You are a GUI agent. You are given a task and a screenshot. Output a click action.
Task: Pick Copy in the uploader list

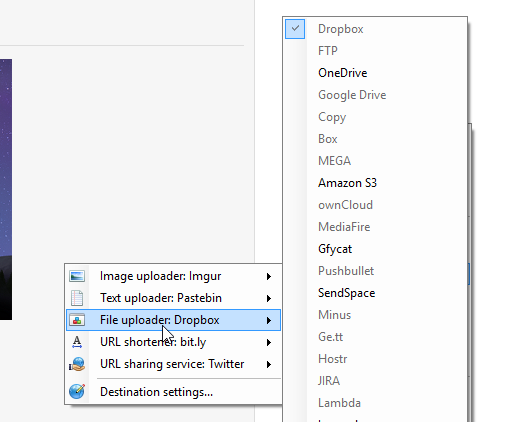(375, 117)
